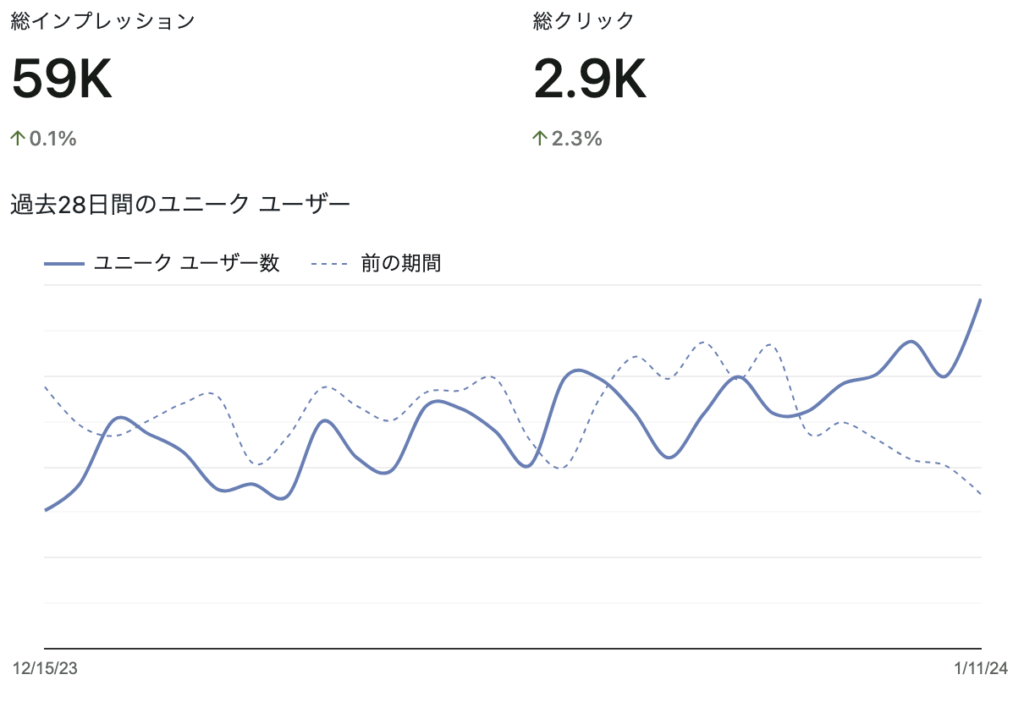Toggle the ユニーク ユーザー数 legend series

click(186, 264)
